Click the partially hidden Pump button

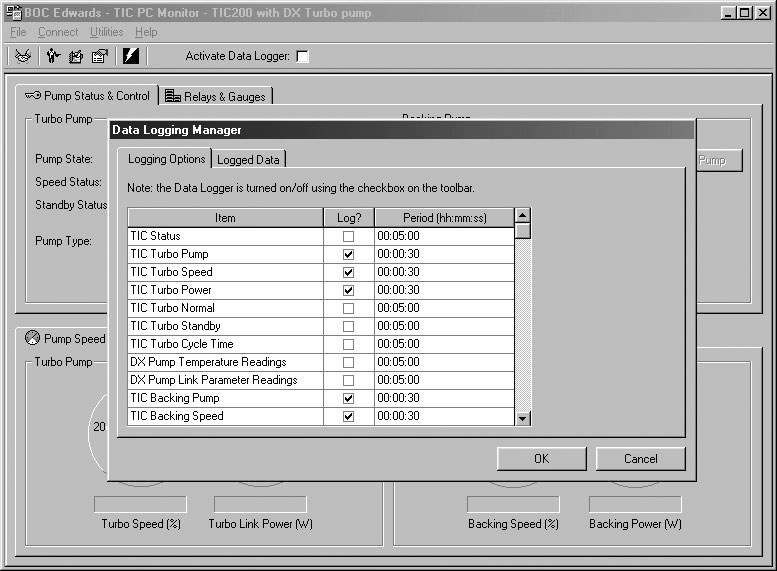pyautogui.click(x=720, y=160)
